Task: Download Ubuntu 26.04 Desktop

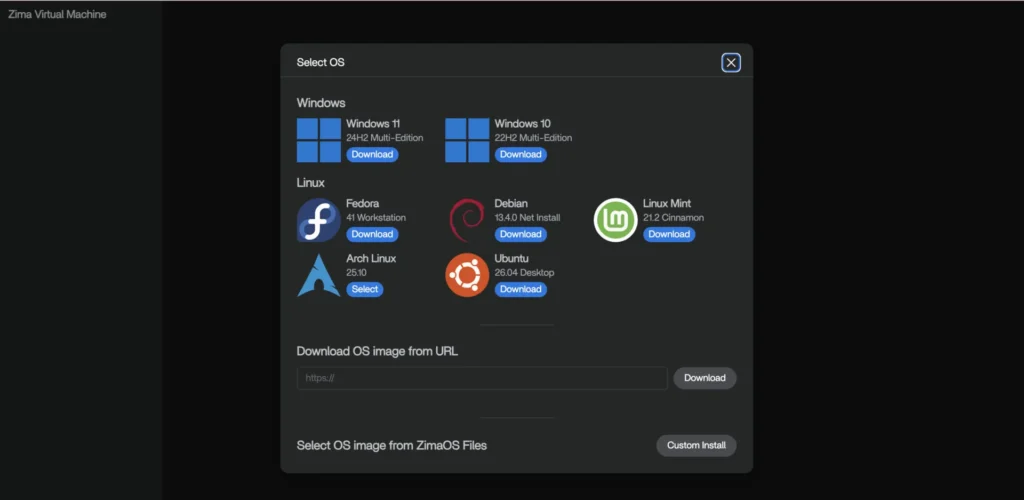Action: point(520,289)
